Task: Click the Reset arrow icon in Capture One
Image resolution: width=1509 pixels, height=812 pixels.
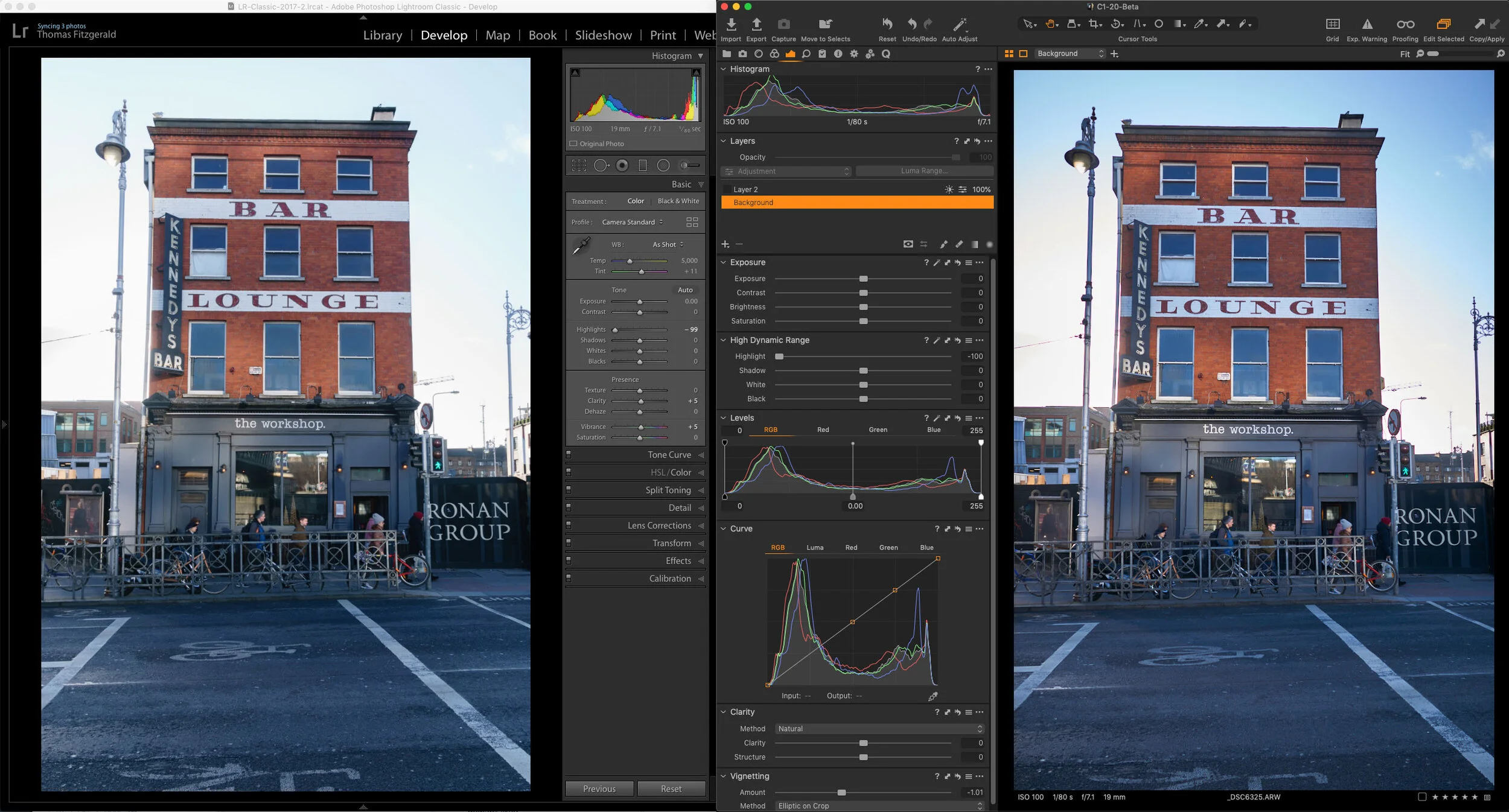Action: (887, 25)
